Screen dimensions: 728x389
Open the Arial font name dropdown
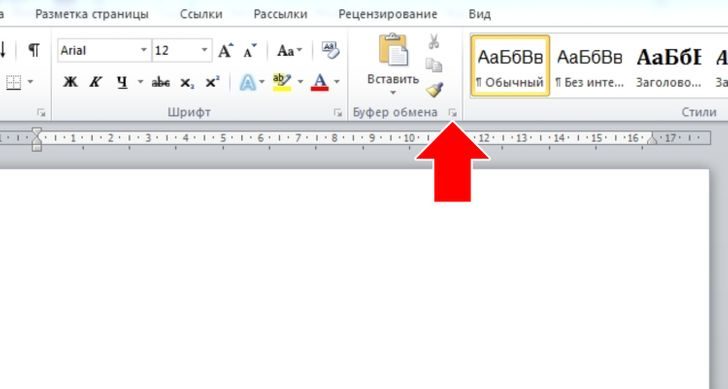click(144, 50)
